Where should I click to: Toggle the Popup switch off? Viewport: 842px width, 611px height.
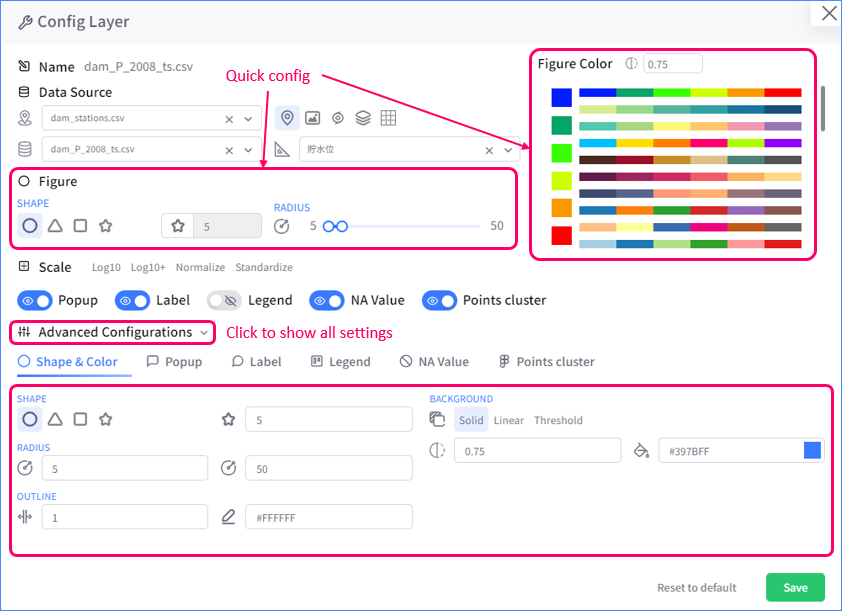point(34,300)
